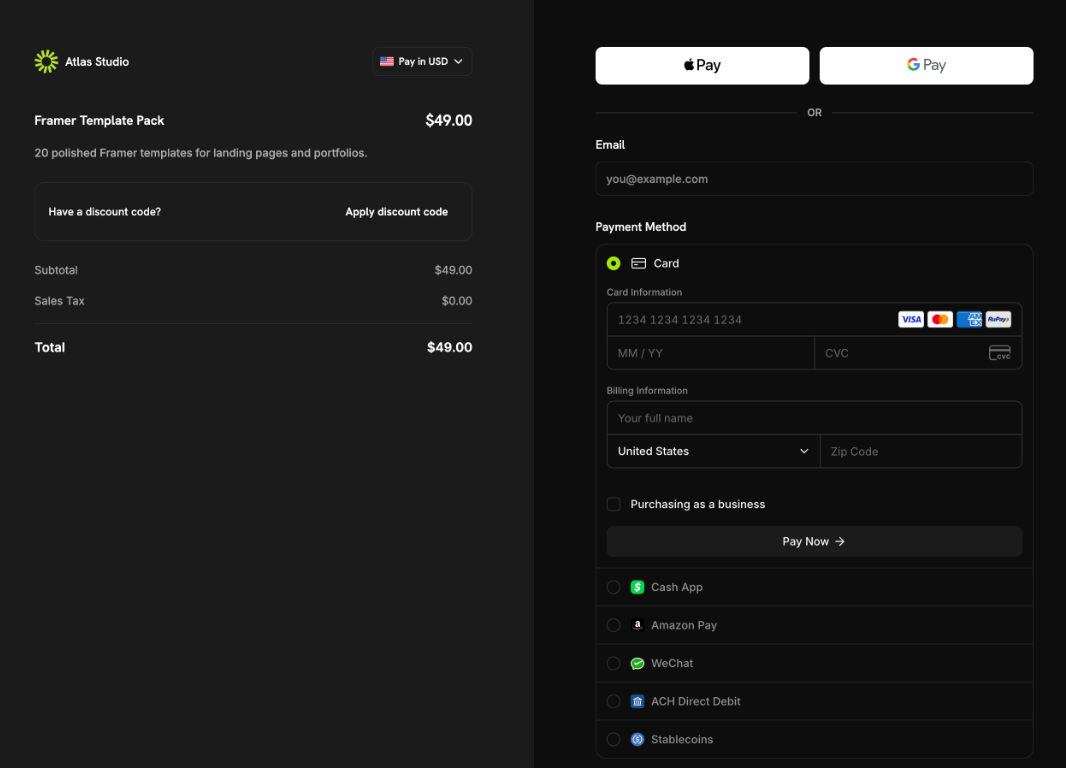The image size is (1066, 768).
Task: Open the Pay in USD currency dropdown
Action: [422, 61]
